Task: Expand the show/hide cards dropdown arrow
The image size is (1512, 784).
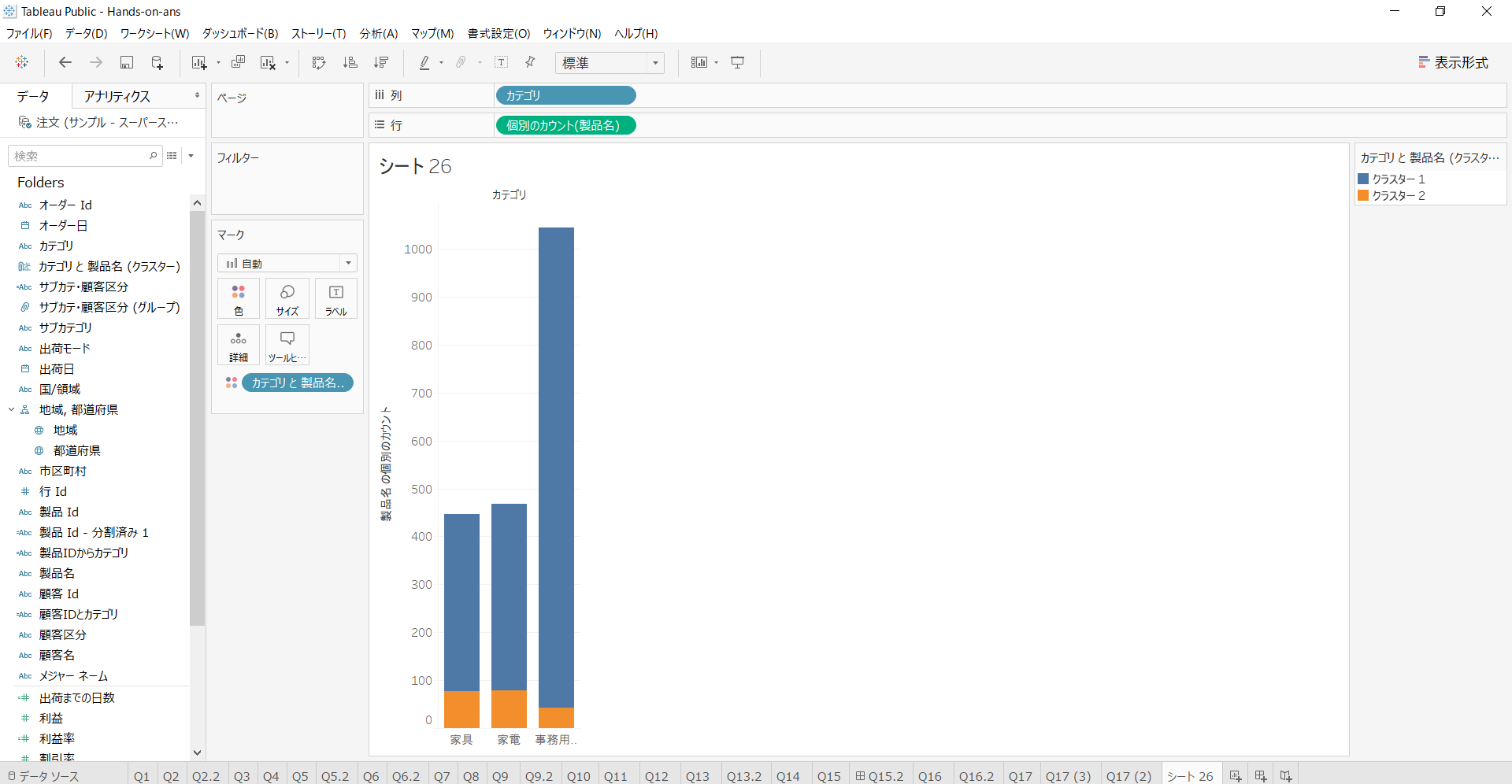Action: (716, 63)
